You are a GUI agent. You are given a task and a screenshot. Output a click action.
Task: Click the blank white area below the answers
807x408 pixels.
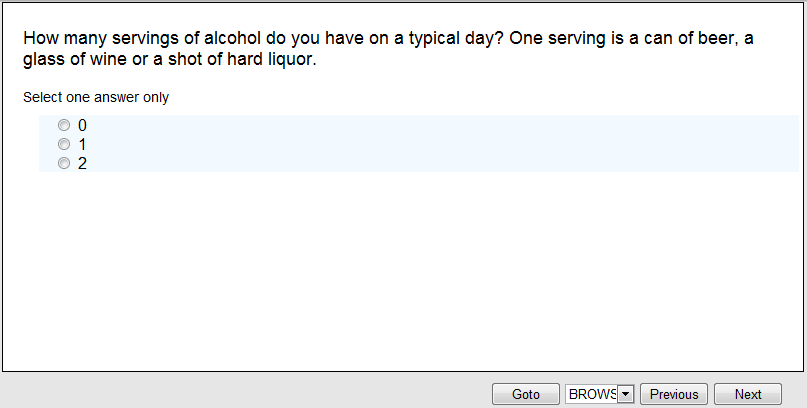400,270
